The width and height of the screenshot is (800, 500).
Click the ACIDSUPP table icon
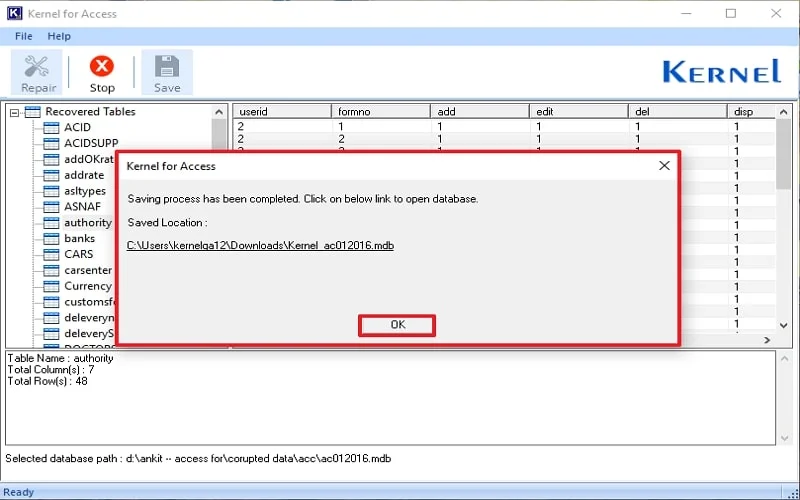(51, 143)
